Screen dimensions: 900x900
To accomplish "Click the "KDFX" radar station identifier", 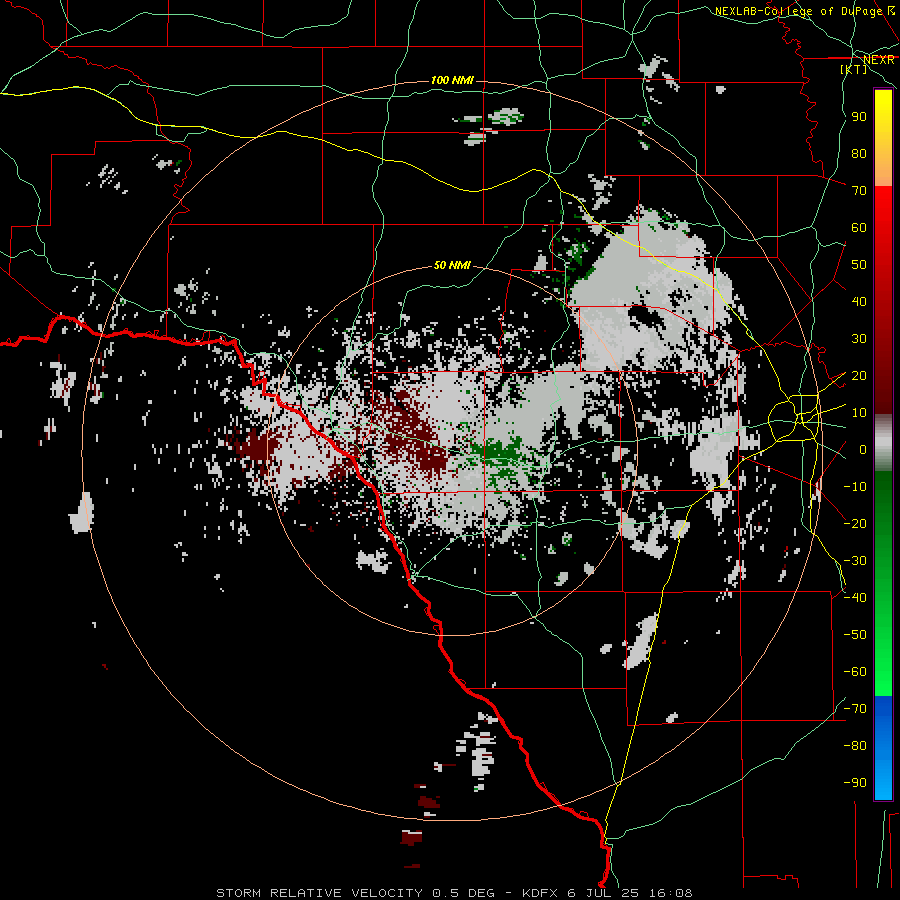I will 540,893.
